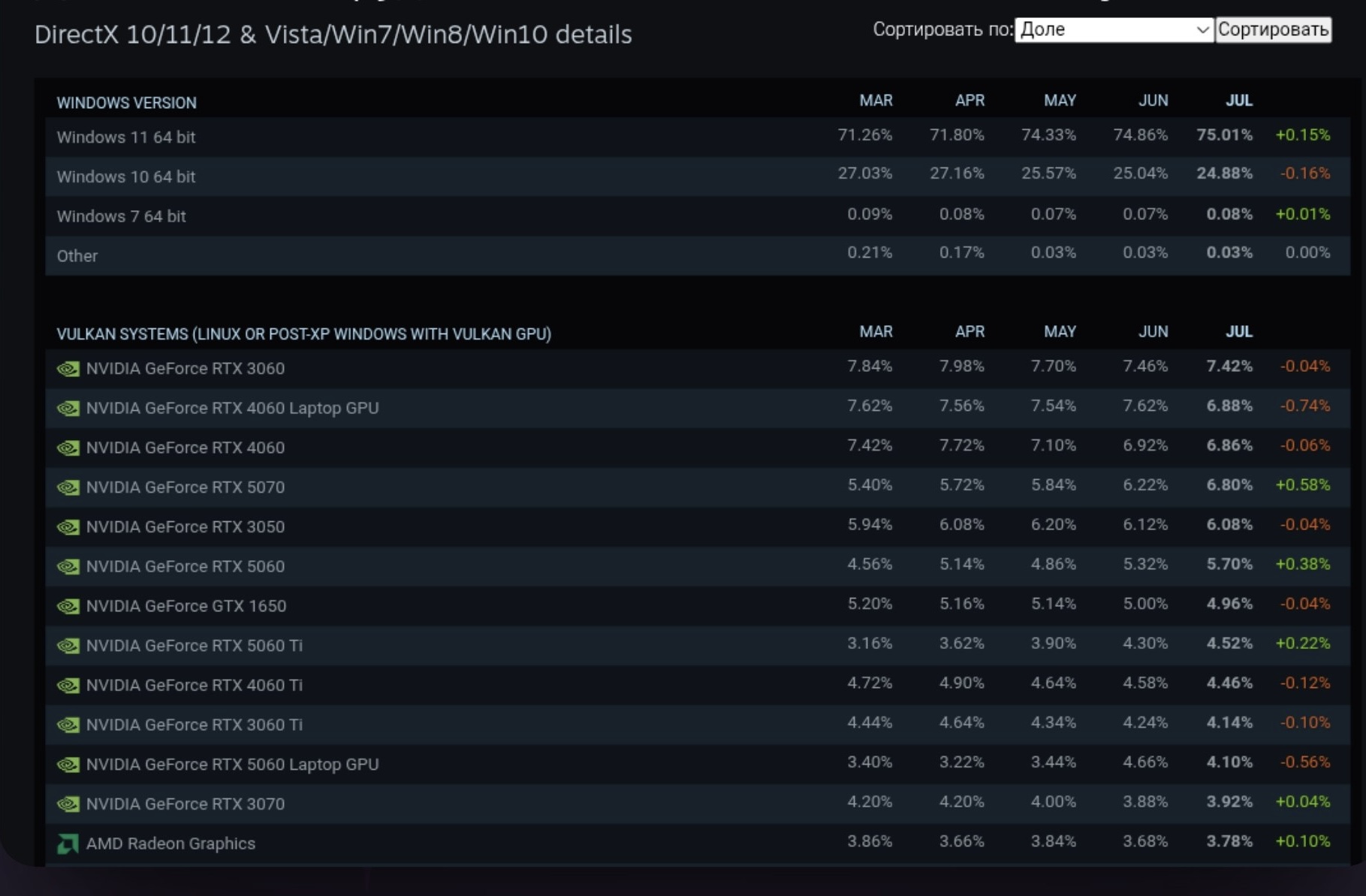
Task: Click 'NVIDIA GeForce RTX 5060 Laptop GPU' text
Action: [233, 765]
